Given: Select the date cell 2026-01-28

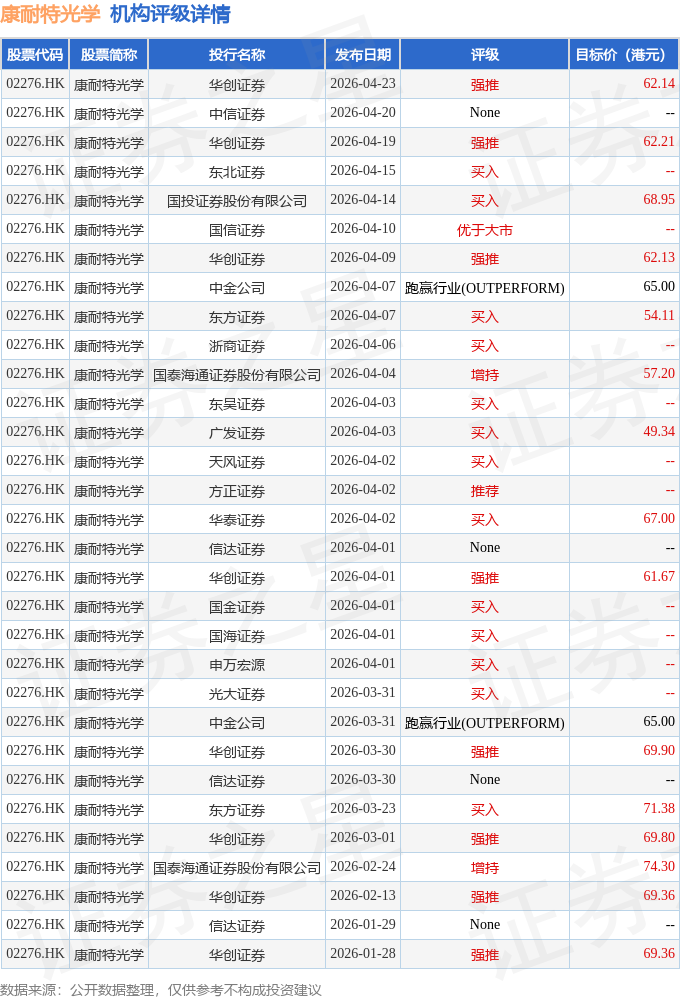Looking at the screenshot, I should click(x=363, y=953).
